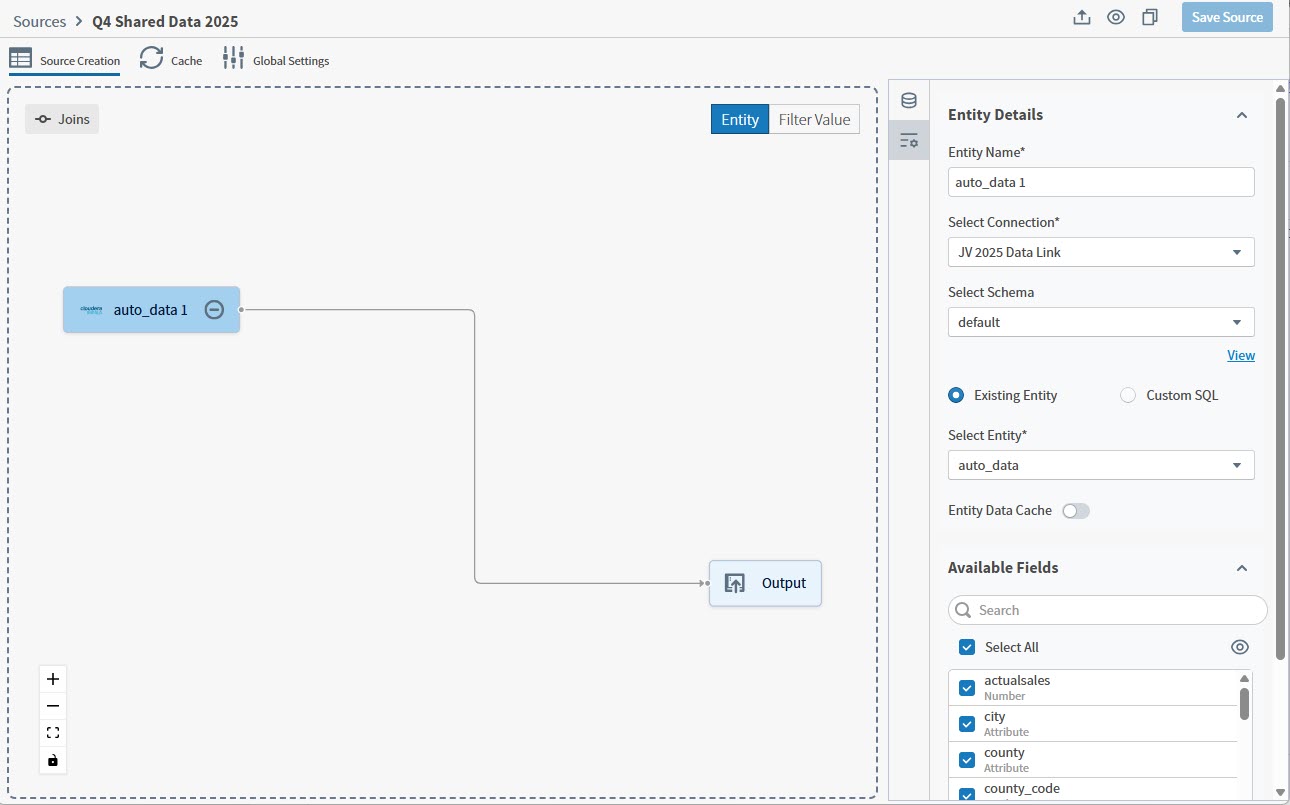Click the minus icon on auto_data 1 node
This screenshot has height=805, width=1290.
coord(214,310)
